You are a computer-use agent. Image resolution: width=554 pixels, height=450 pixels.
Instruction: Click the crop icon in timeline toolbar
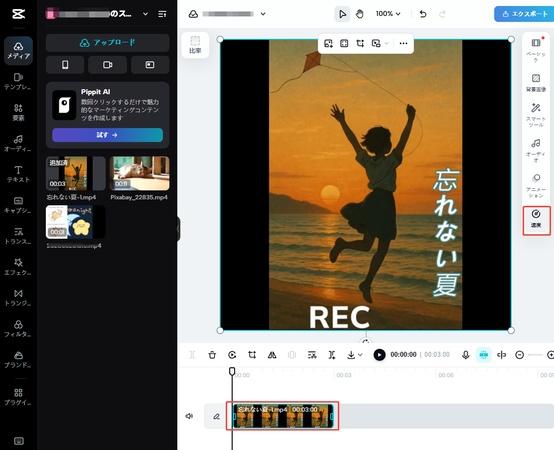(x=252, y=355)
